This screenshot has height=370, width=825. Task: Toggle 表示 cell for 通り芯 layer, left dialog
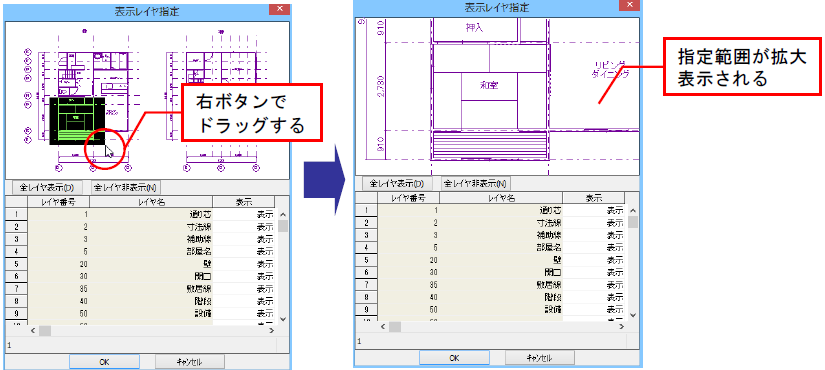point(244,215)
